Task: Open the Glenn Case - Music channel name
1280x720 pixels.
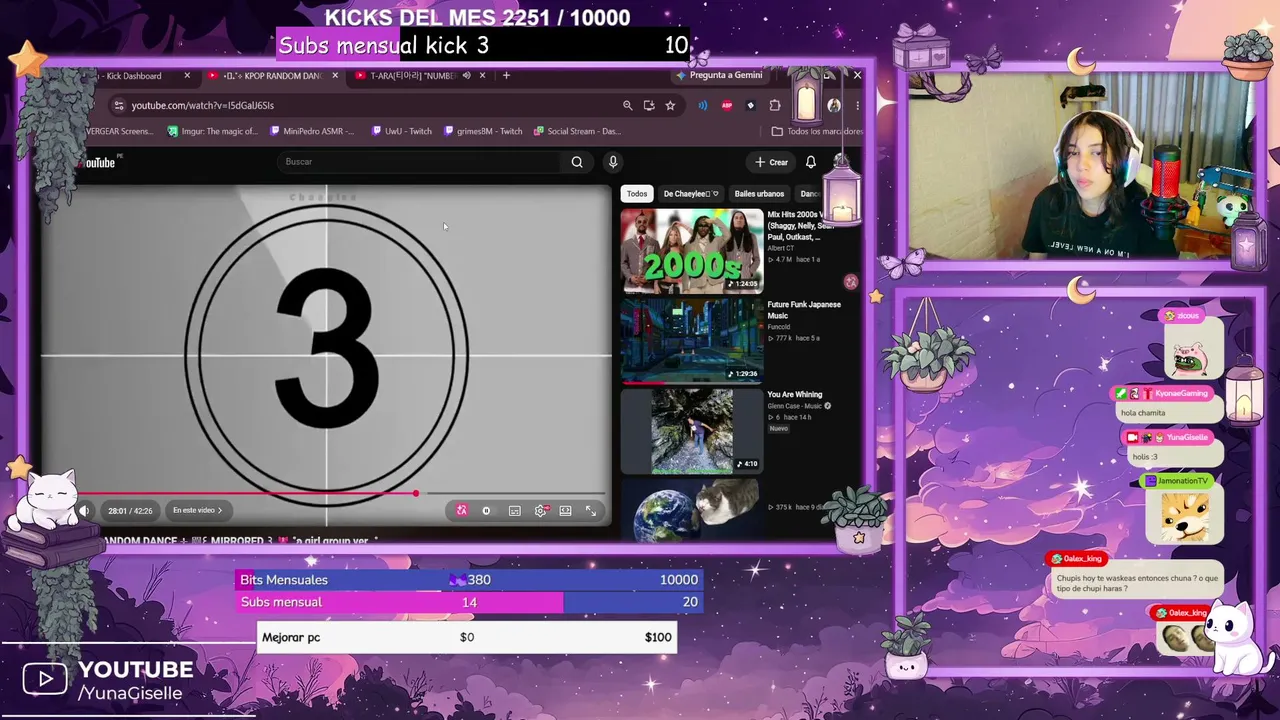Action: tap(795, 406)
